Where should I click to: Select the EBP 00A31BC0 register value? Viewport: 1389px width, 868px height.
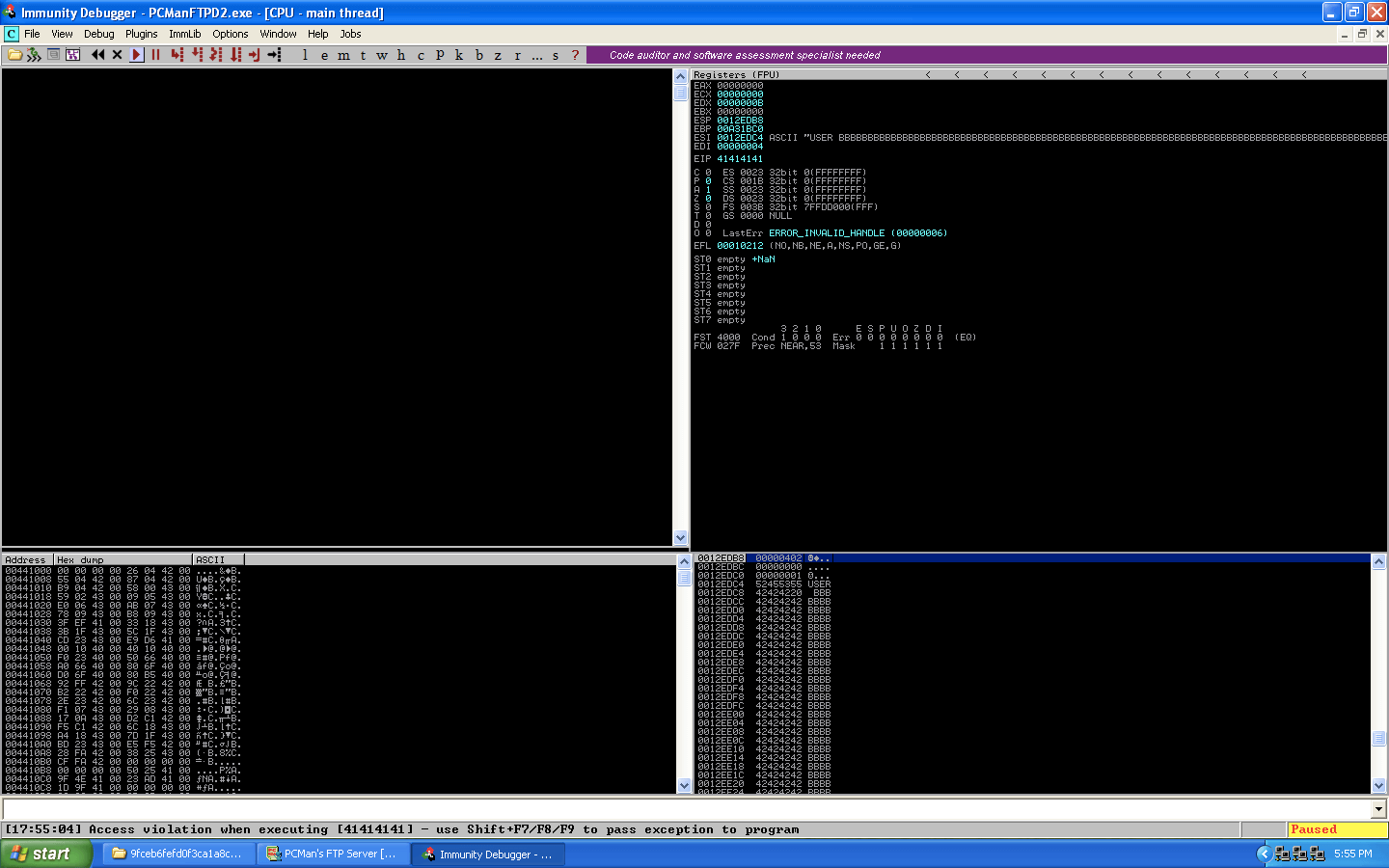click(740, 129)
